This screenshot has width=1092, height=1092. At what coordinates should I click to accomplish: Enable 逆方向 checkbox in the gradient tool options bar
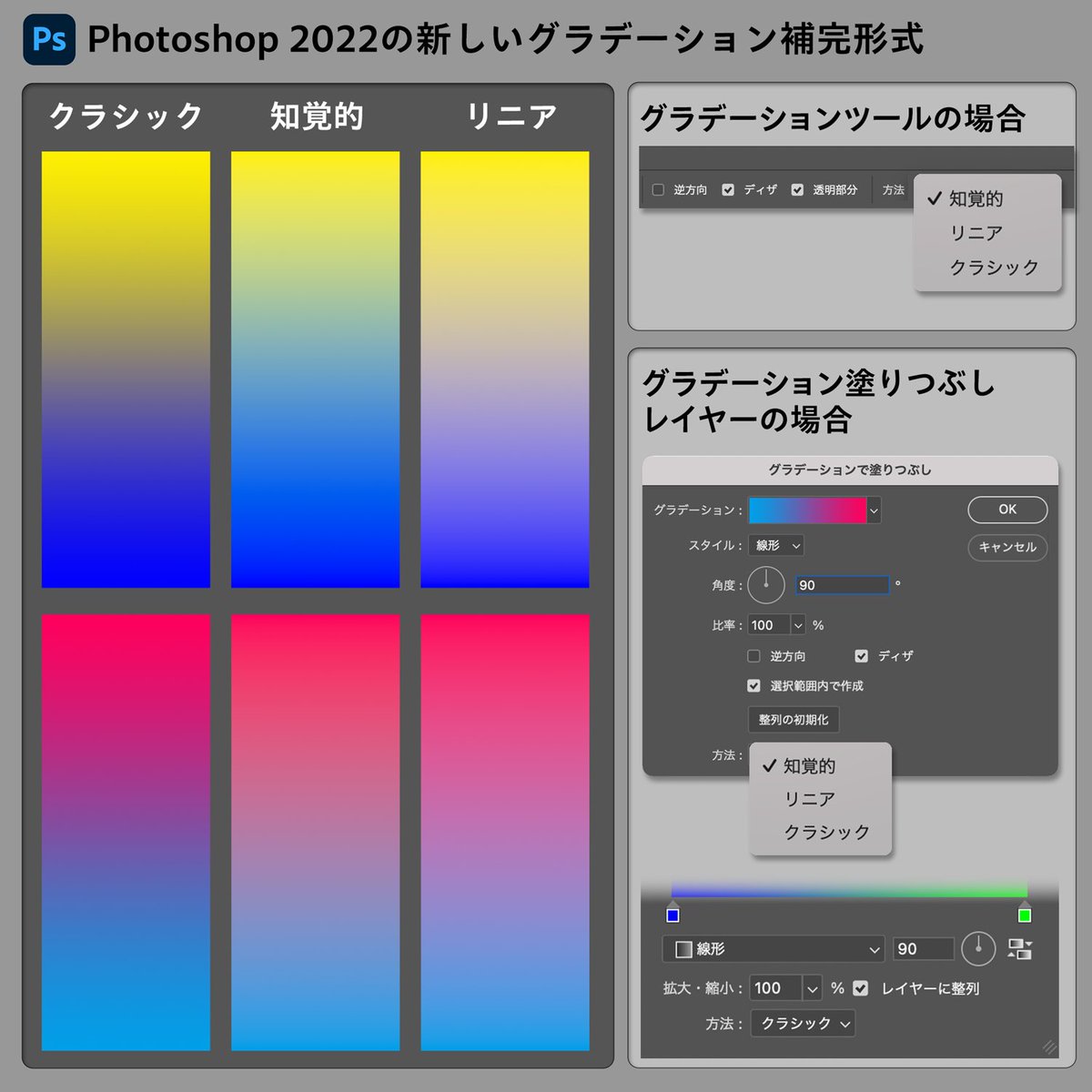(659, 189)
